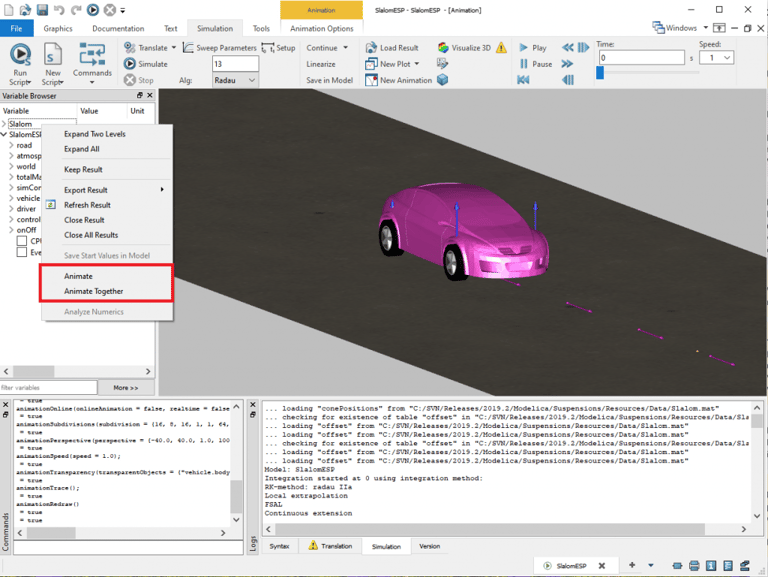The width and height of the screenshot is (768, 577).
Task: Open Sweep Parameters tool
Action: (x=219, y=48)
